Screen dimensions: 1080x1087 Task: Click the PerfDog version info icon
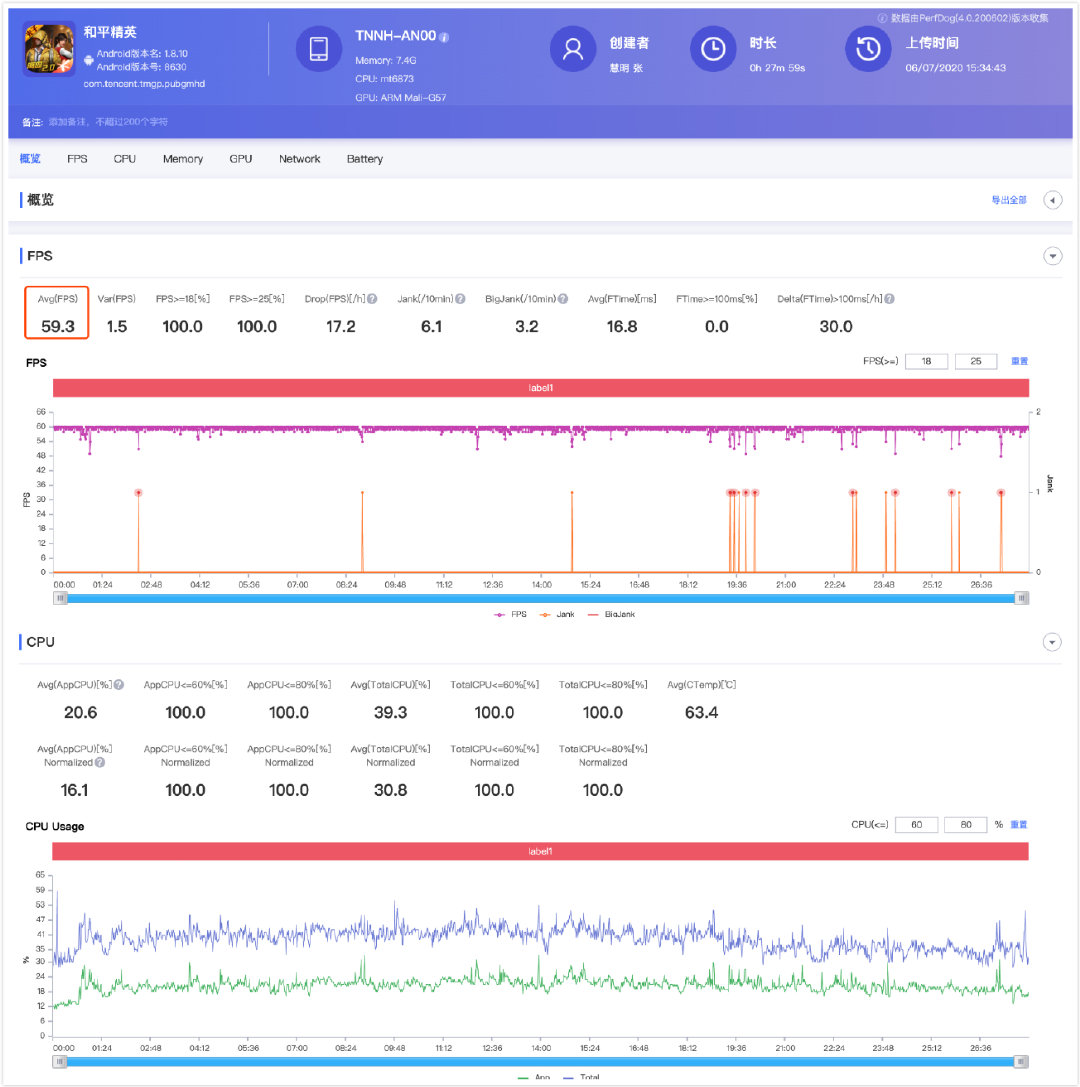pyautogui.click(x=882, y=18)
